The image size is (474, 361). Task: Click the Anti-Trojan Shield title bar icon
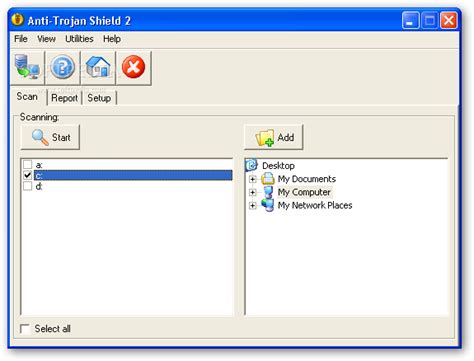point(18,20)
